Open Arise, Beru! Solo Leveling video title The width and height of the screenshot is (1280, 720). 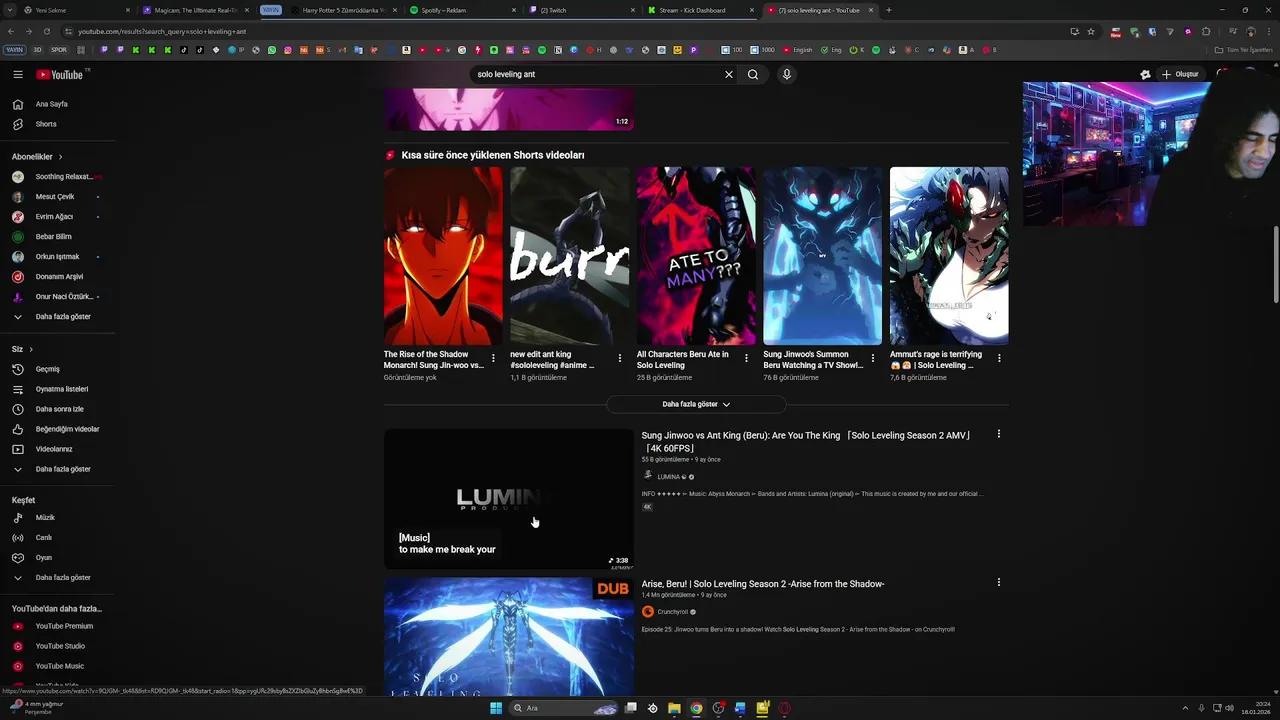763,584
